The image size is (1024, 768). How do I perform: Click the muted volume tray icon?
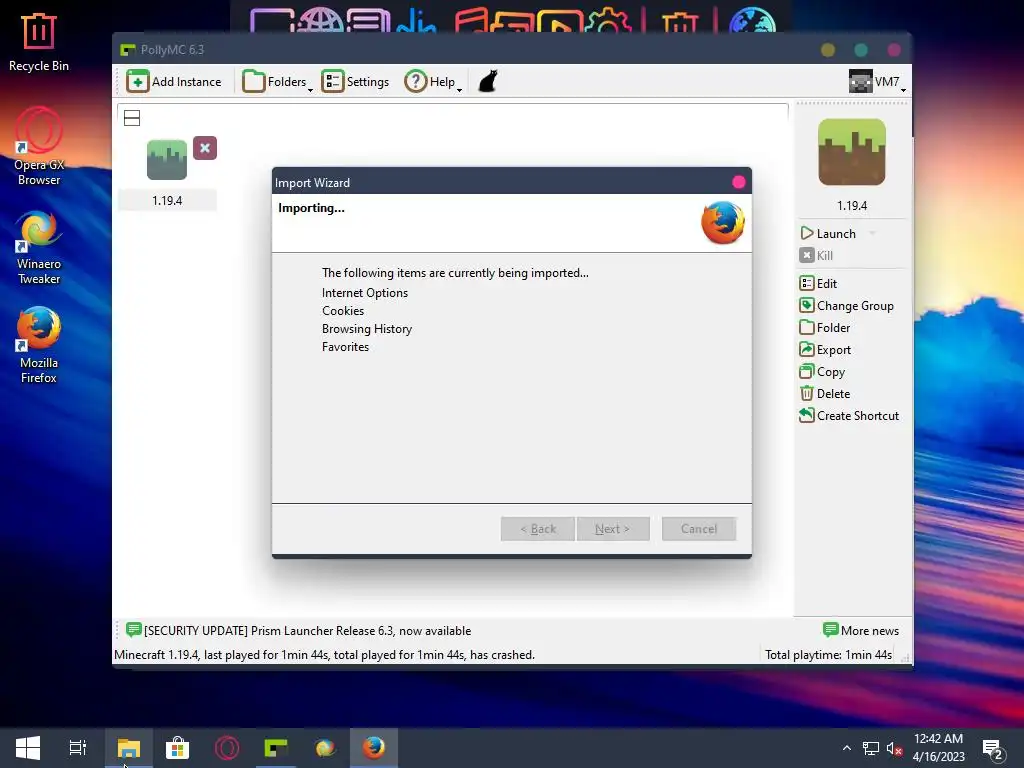coord(894,748)
